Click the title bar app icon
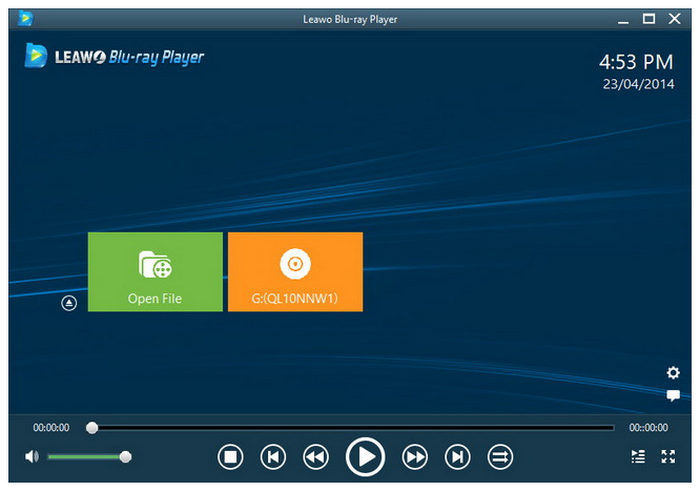The width and height of the screenshot is (700, 491). pyautogui.click(x=25, y=18)
